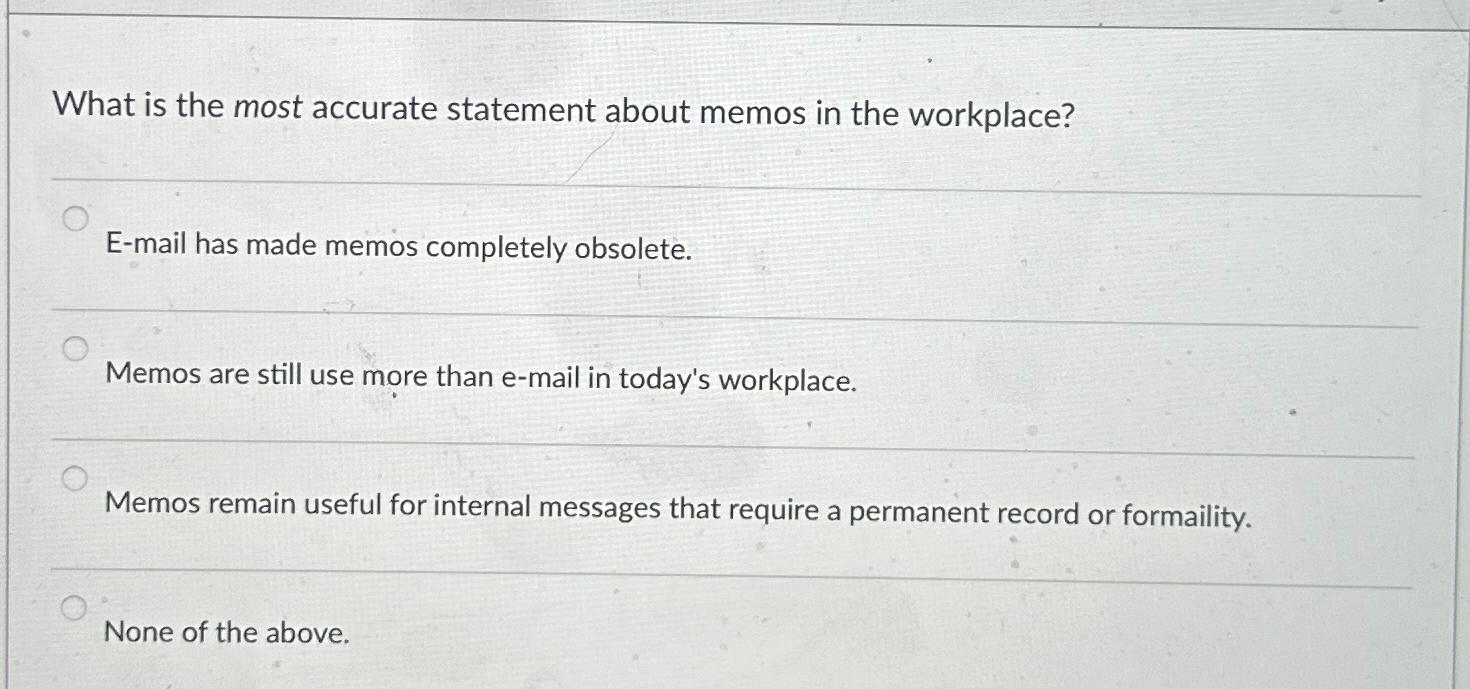The height and width of the screenshot is (689, 1470).
Task: Select the radio button for the permanent record answer
Action: click(76, 480)
